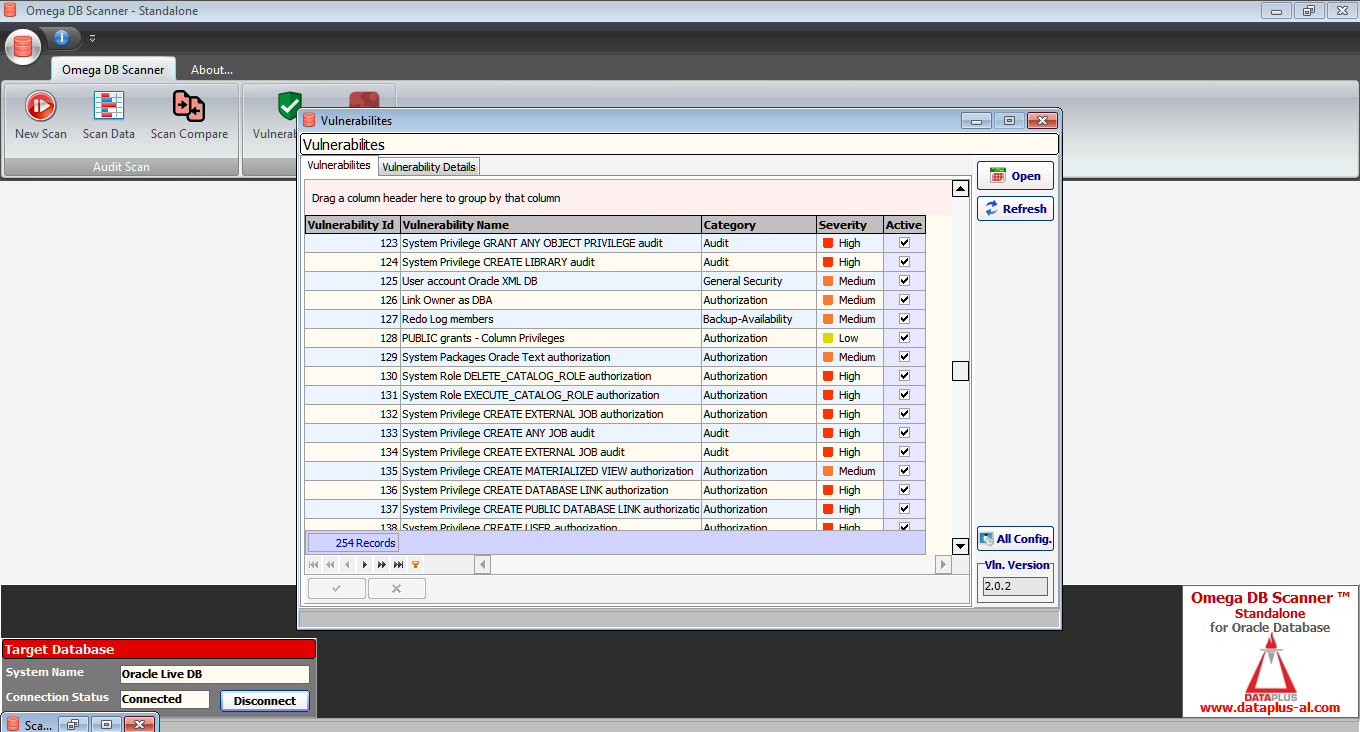
Task: Open Scan Data from the ribbon
Action: click(109, 116)
